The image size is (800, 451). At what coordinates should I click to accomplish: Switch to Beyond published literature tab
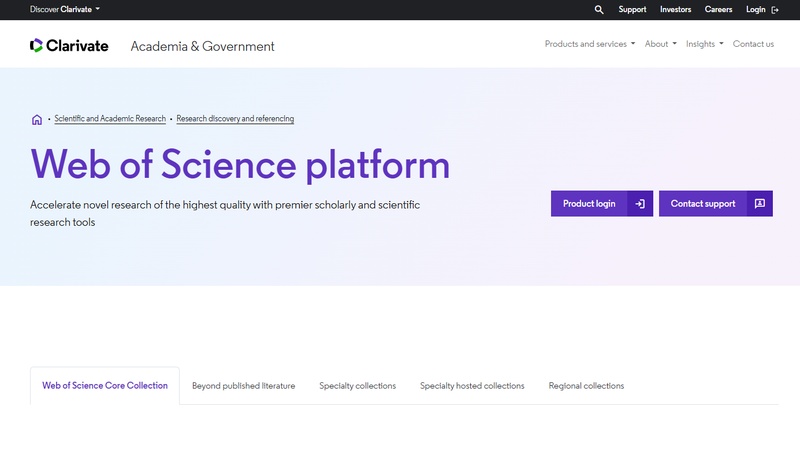tap(243, 386)
